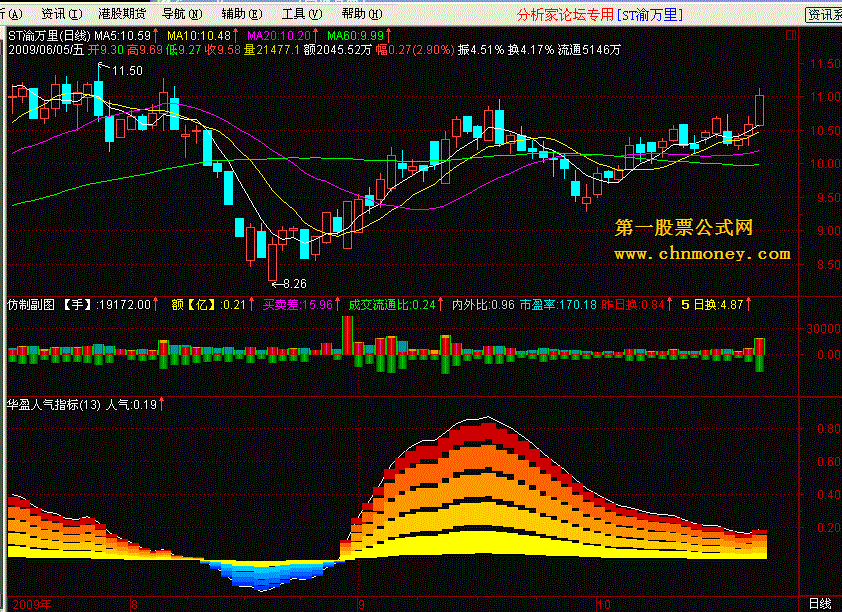Screen dimensions: 842x612
Task: Click the 0.20 popularity axis label
Action: click(829, 528)
